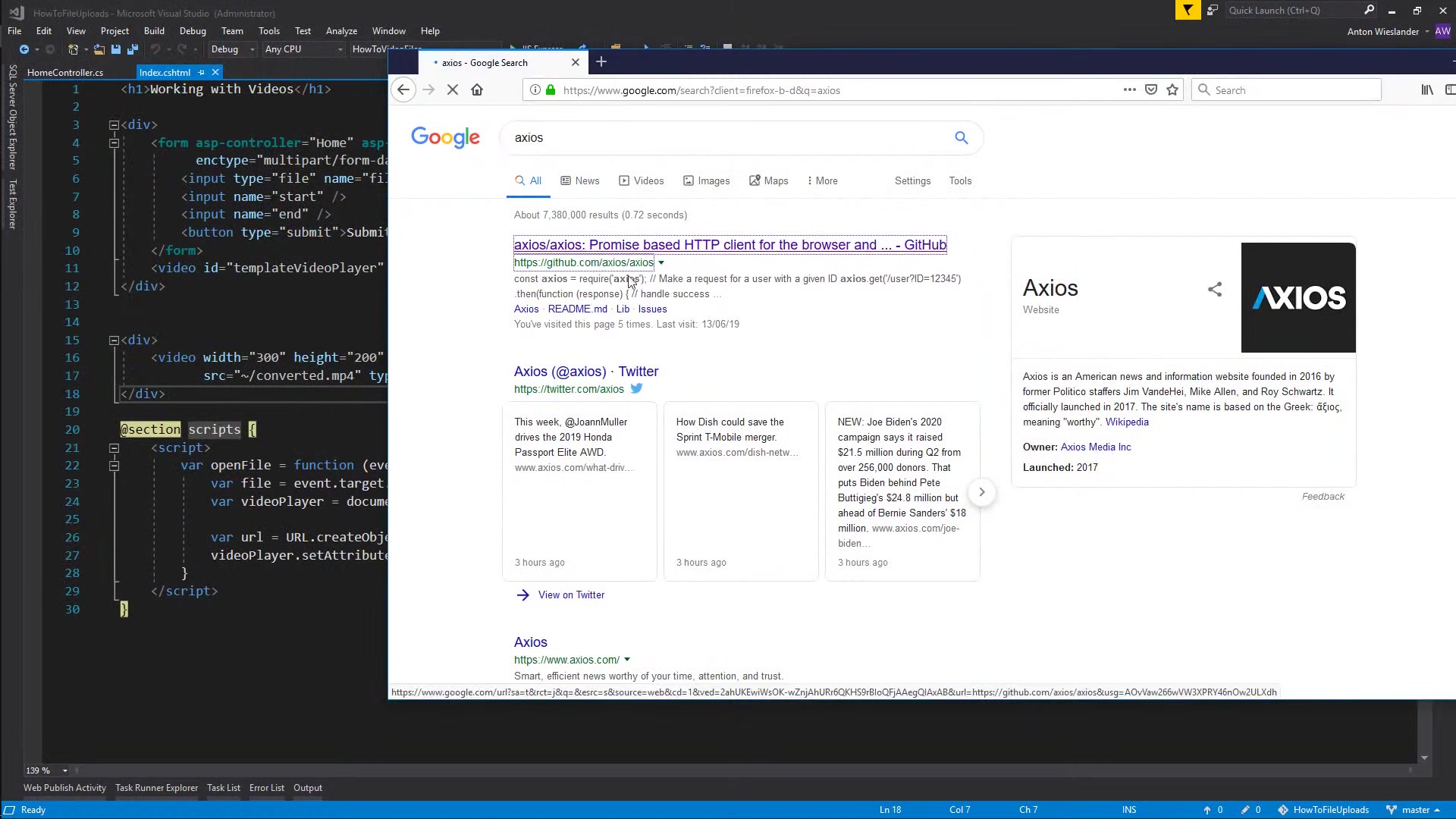The width and height of the screenshot is (1456, 819).
Task: Switch to Google Images tab
Action: click(x=706, y=180)
